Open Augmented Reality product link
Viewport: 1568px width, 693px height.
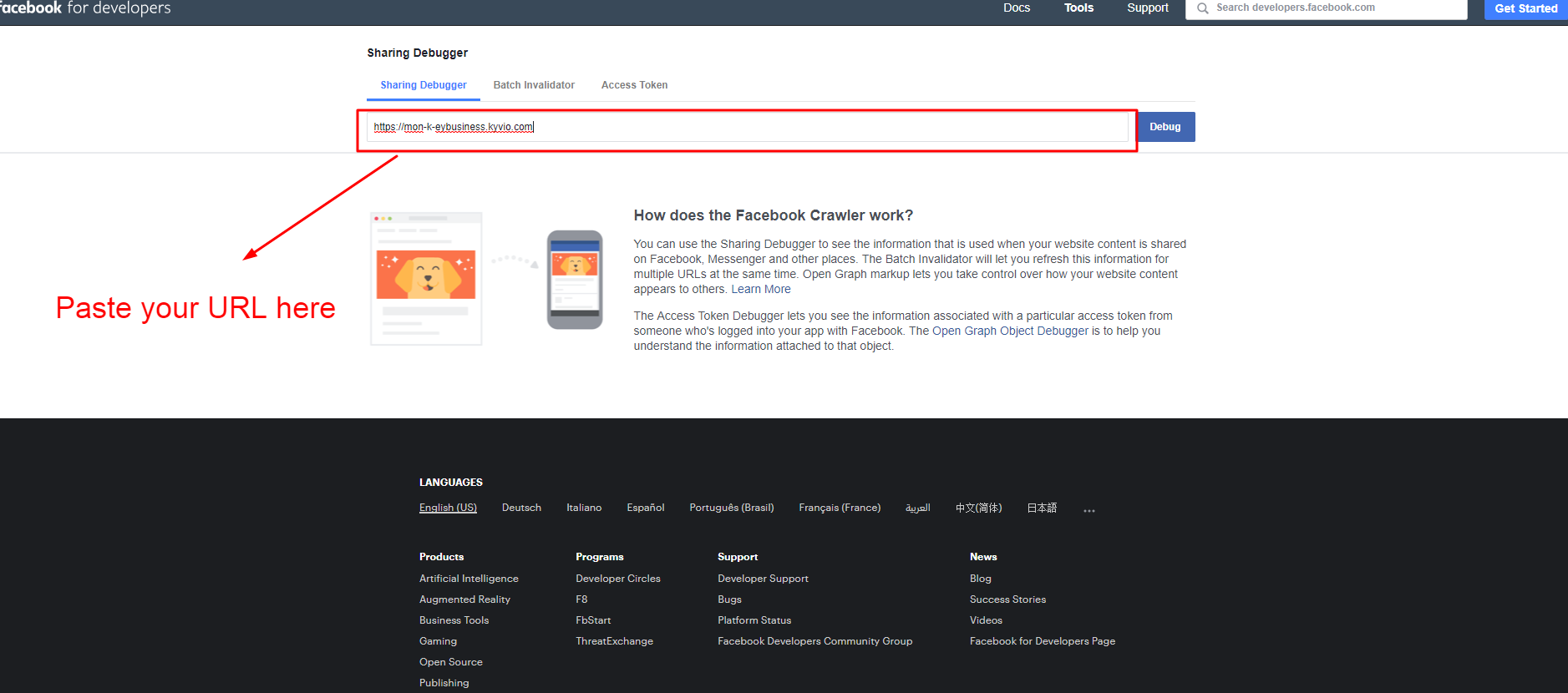pos(464,599)
